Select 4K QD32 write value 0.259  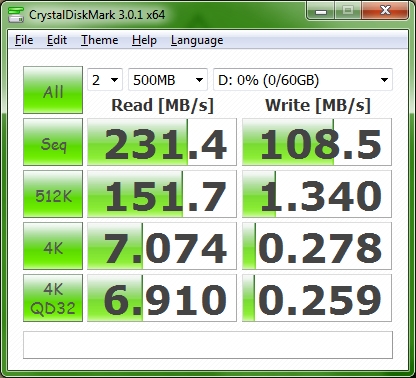click(317, 298)
